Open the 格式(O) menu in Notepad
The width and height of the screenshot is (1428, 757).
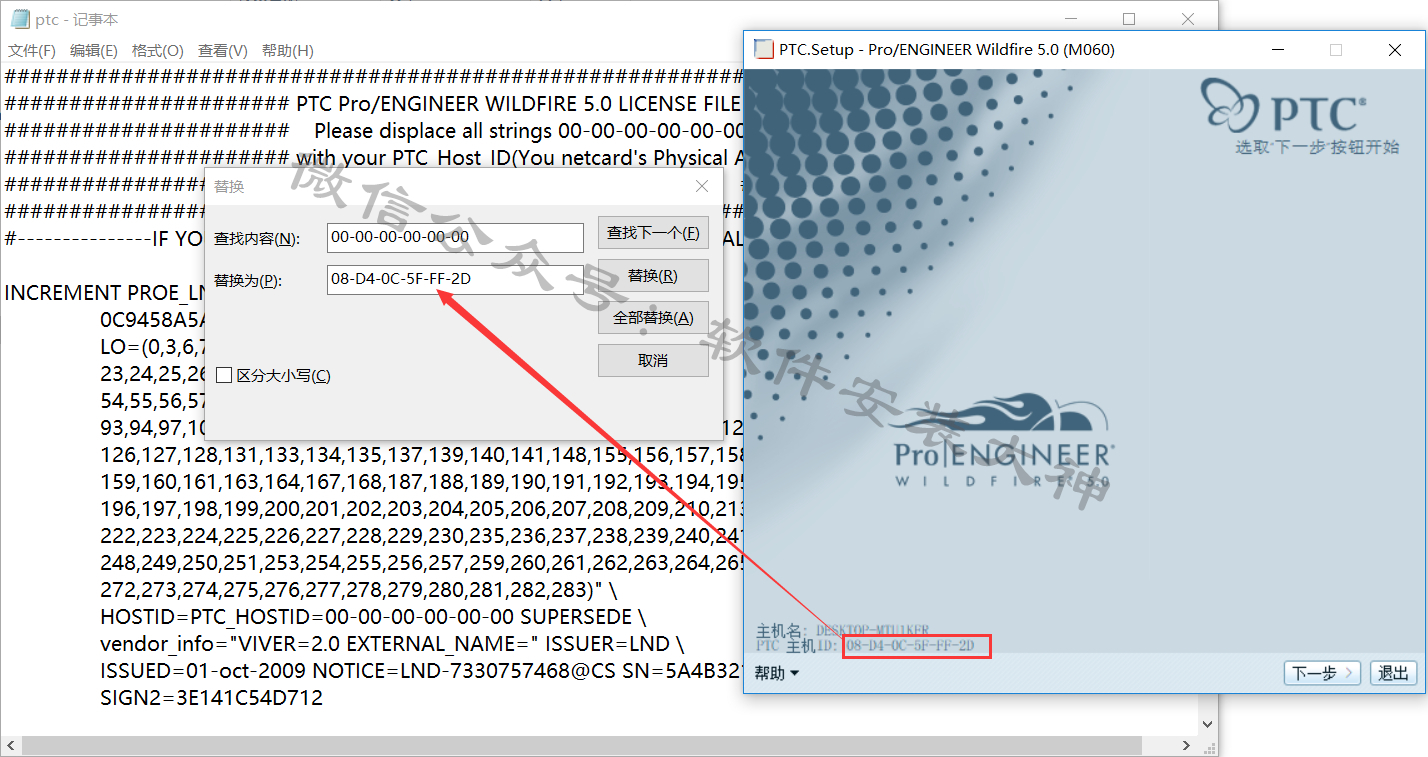click(158, 50)
